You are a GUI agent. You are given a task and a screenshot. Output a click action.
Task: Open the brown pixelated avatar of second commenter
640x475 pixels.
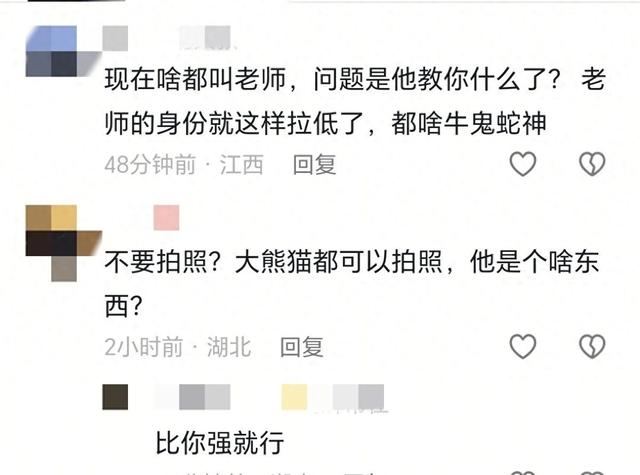point(63,243)
